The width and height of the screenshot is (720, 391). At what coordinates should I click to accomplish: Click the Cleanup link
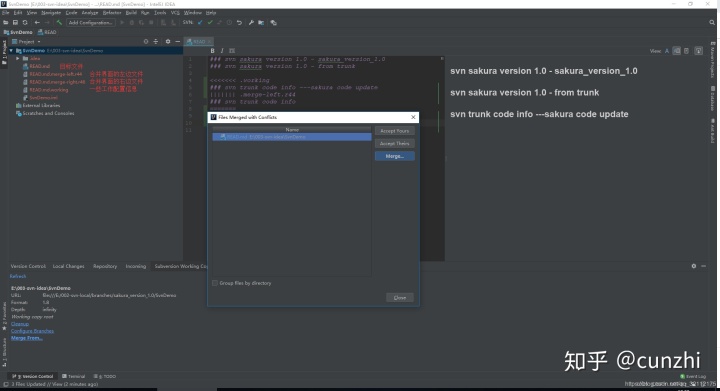(20, 324)
